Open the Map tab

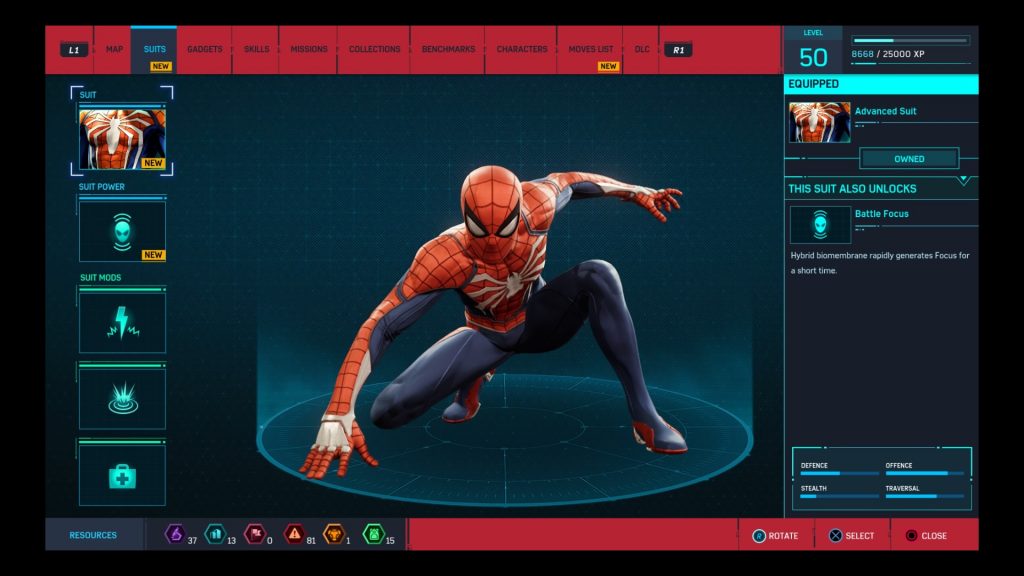coord(114,50)
